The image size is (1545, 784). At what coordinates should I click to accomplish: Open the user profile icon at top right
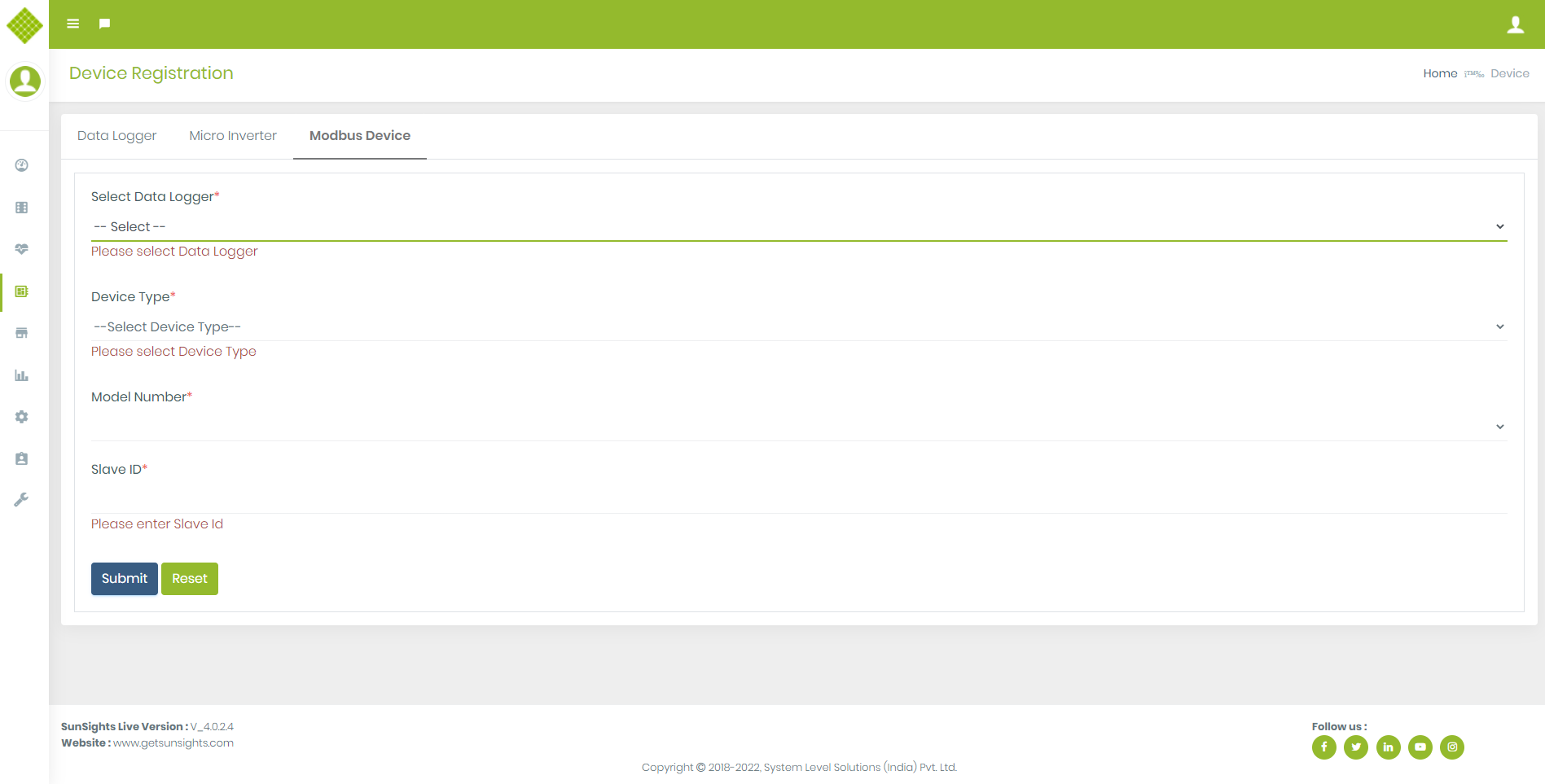coord(1515,24)
